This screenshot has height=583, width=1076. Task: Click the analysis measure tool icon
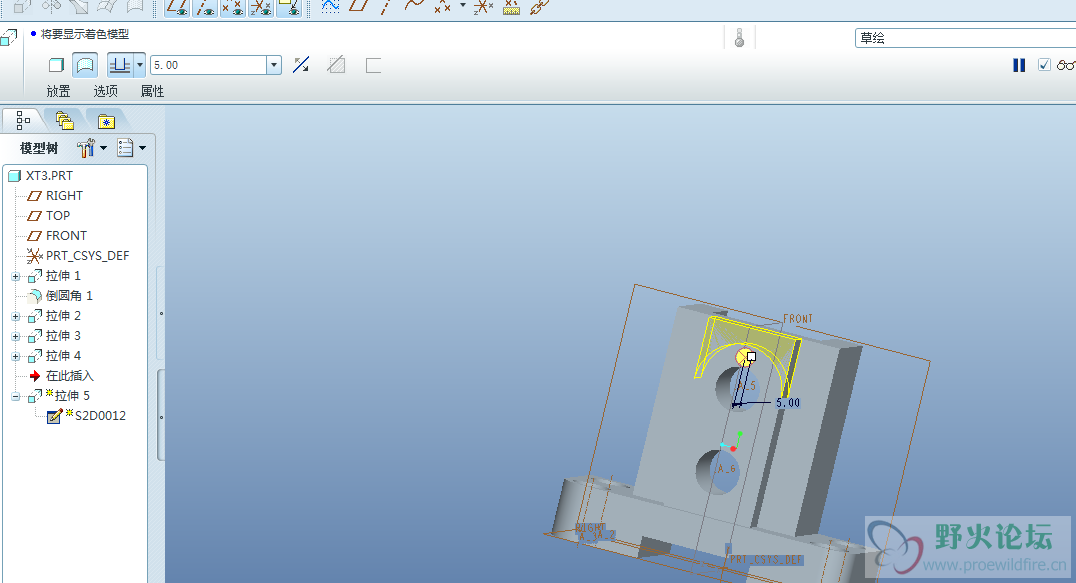coord(511,7)
